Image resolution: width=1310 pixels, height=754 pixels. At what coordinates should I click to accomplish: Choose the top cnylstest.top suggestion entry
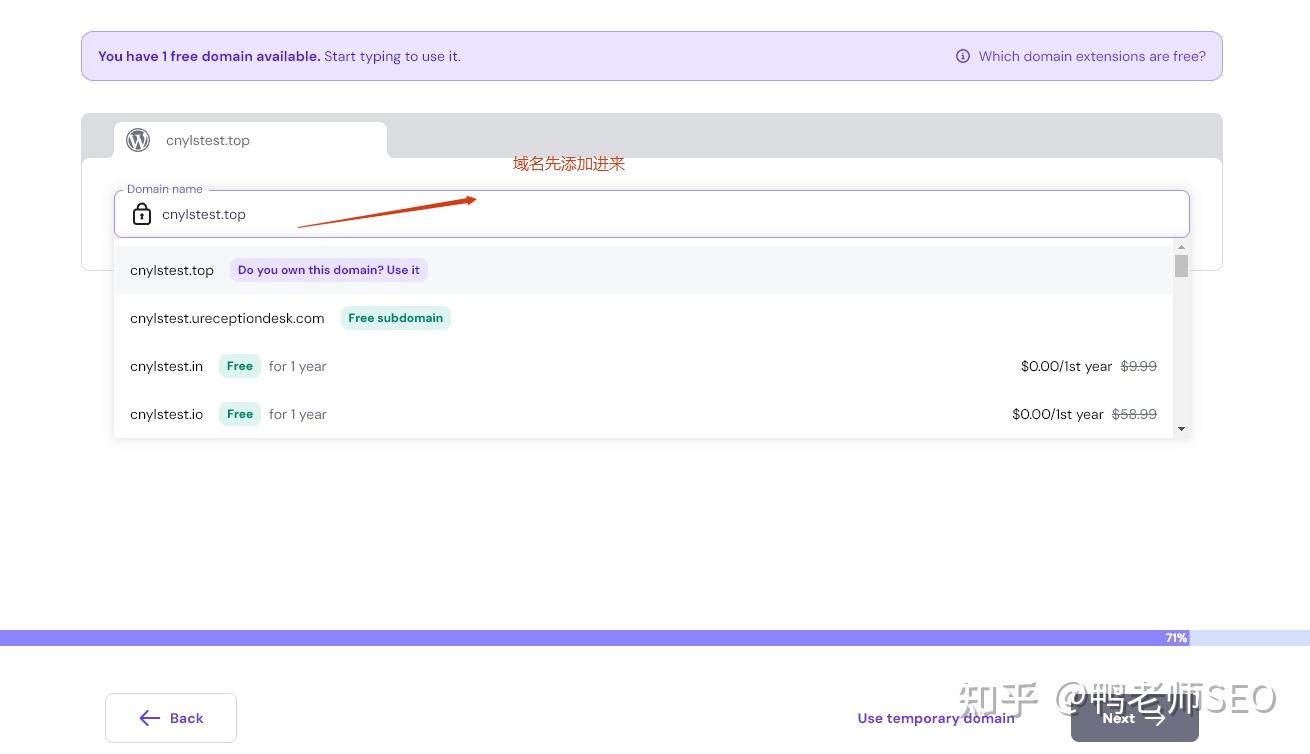point(171,270)
